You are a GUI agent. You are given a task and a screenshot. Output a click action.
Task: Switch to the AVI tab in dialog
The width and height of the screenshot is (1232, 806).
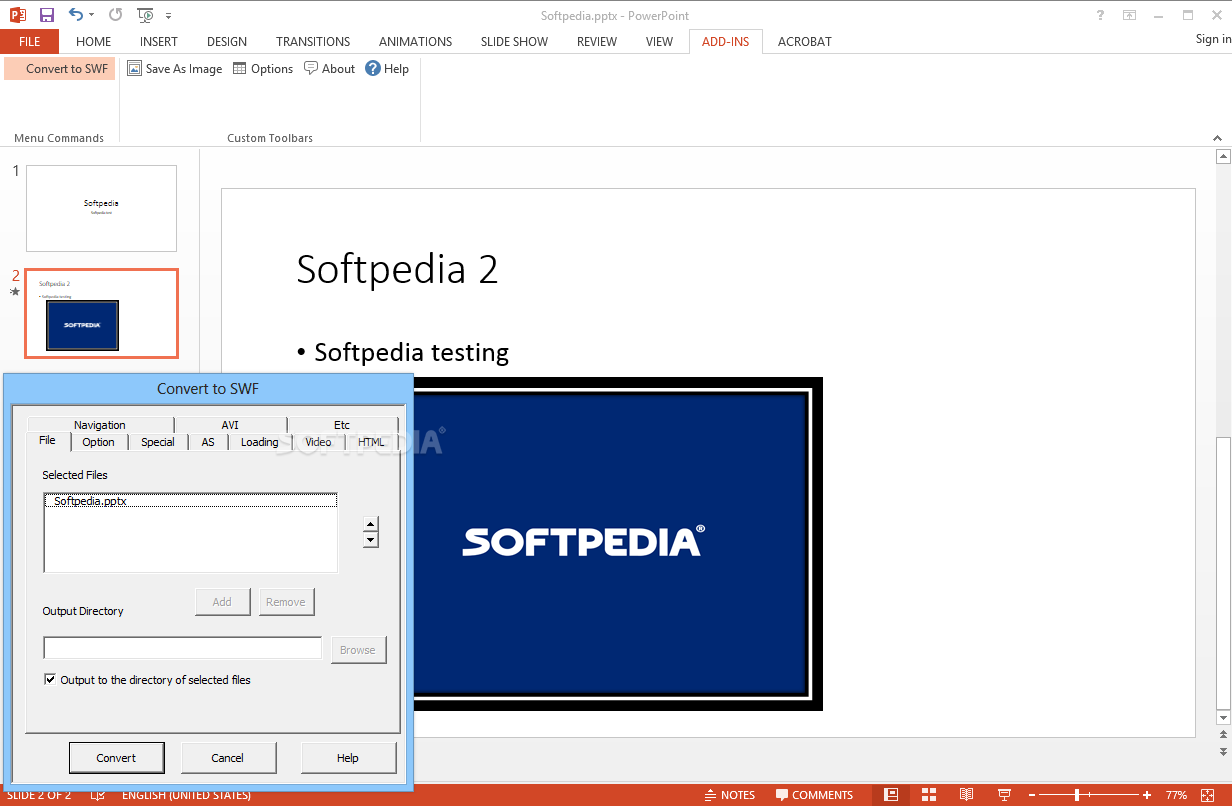(x=230, y=425)
